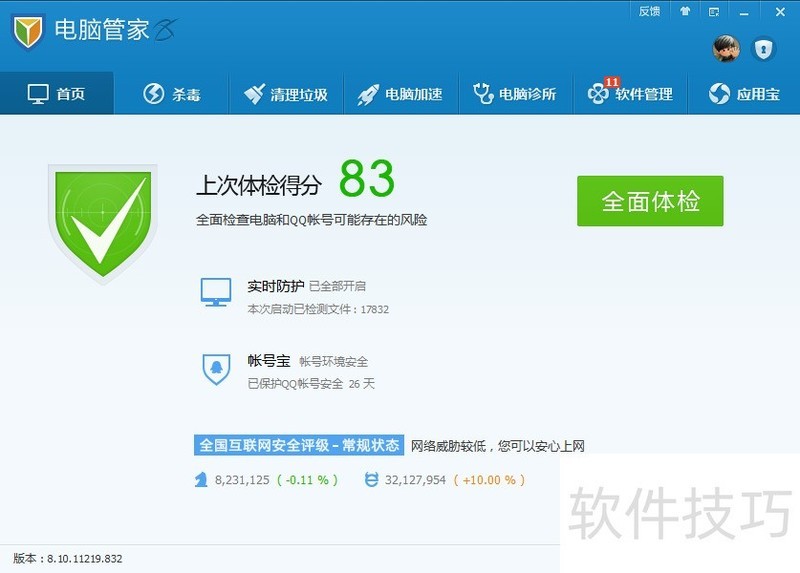Start the 全面体检 scan
The image size is (800, 573).
point(650,201)
